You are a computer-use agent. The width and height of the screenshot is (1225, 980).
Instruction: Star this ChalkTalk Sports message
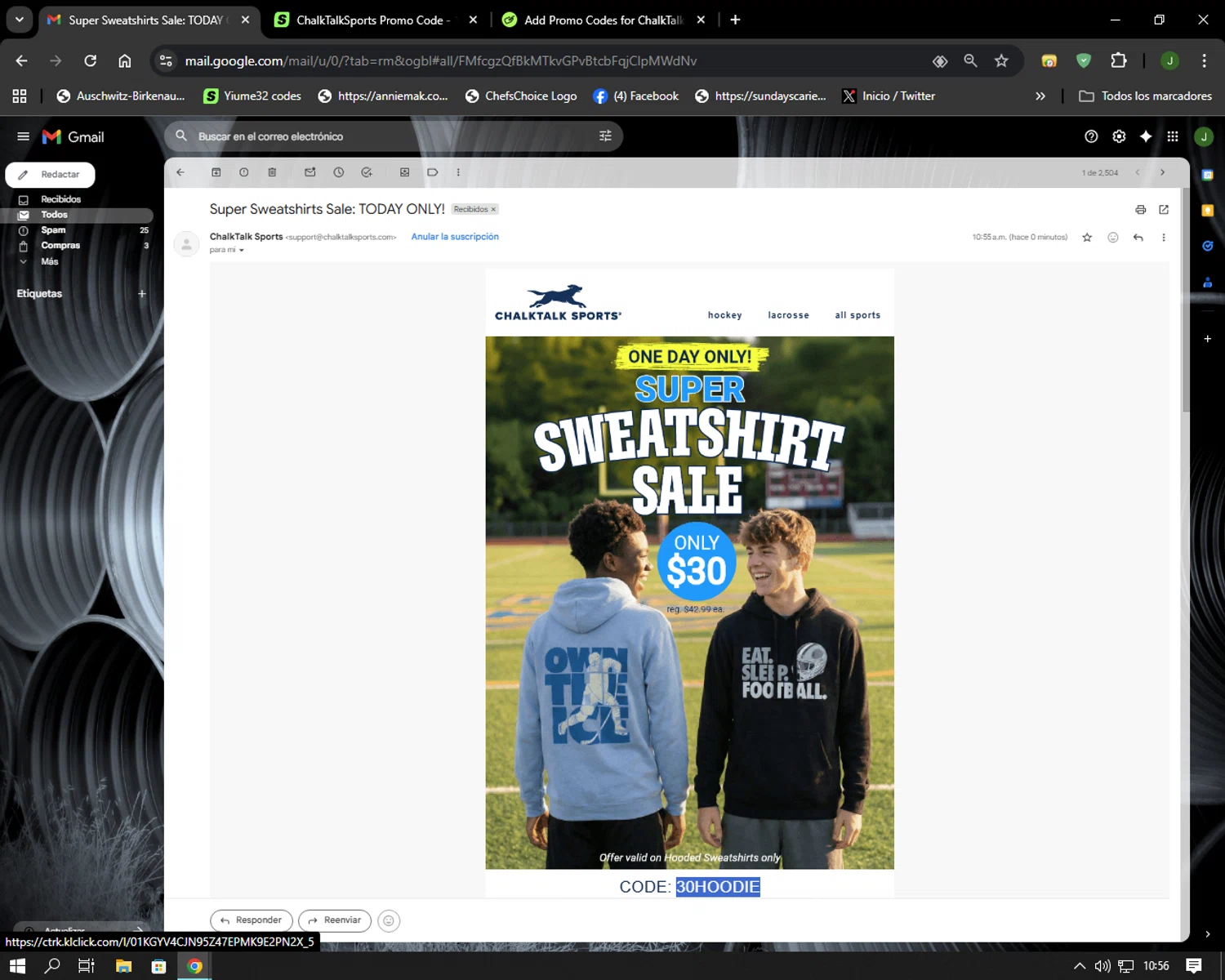coord(1087,238)
